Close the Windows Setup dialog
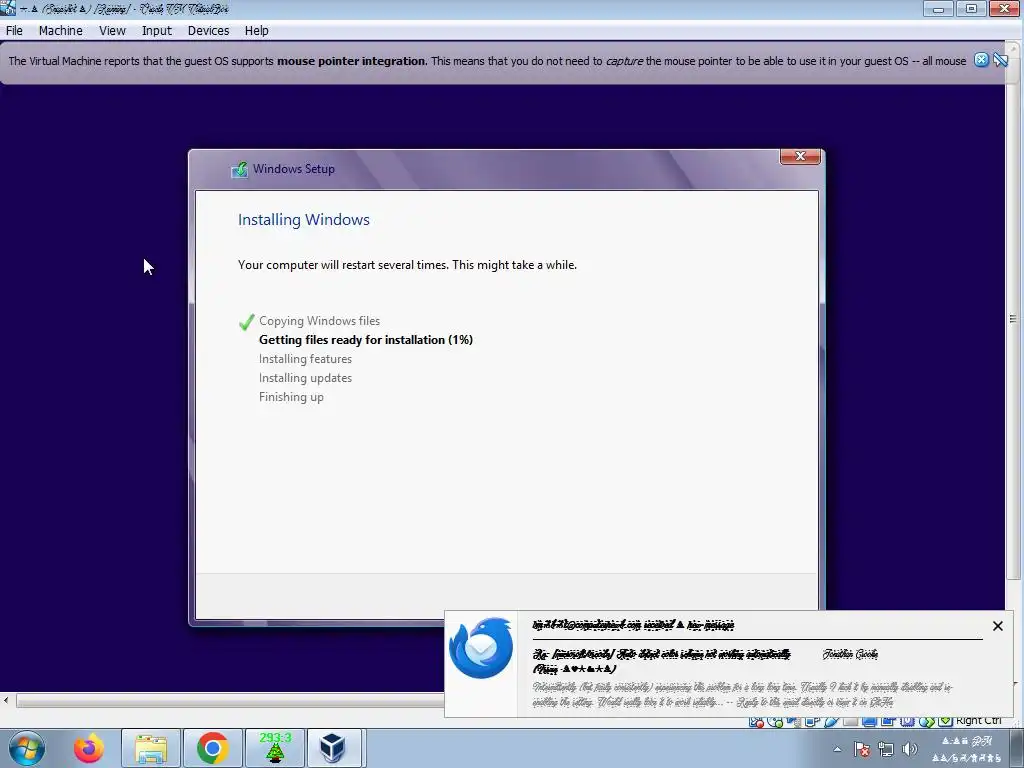 pyautogui.click(x=800, y=156)
